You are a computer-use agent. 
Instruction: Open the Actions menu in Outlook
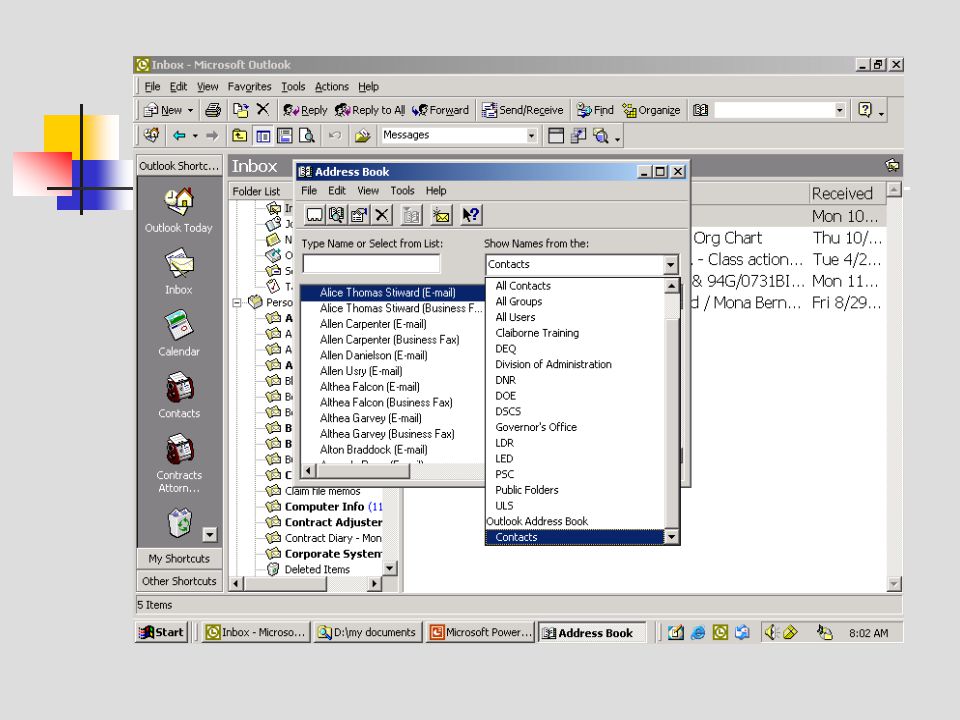pos(331,86)
